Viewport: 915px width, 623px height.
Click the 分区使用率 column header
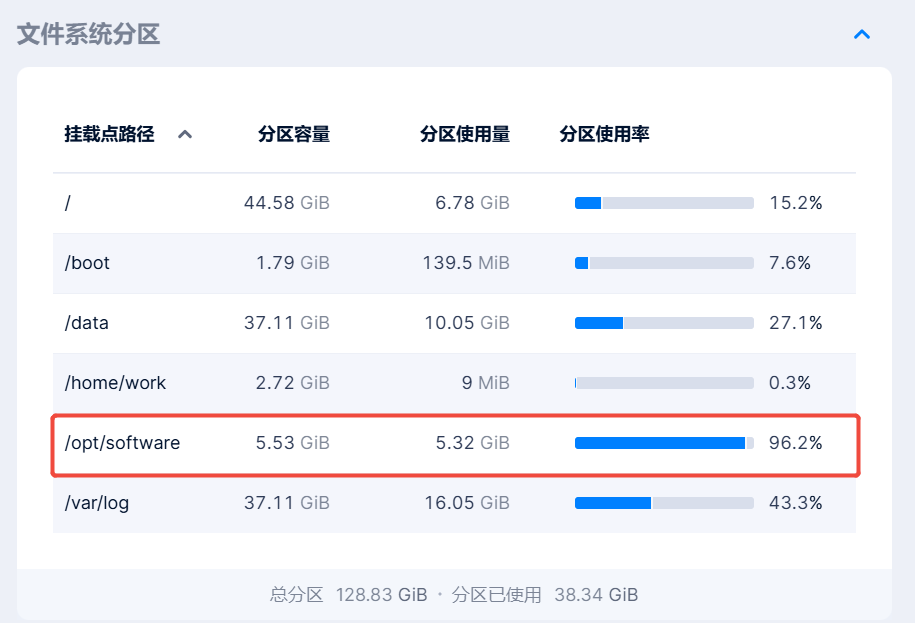pyautogui.click(x=604, y=134)
